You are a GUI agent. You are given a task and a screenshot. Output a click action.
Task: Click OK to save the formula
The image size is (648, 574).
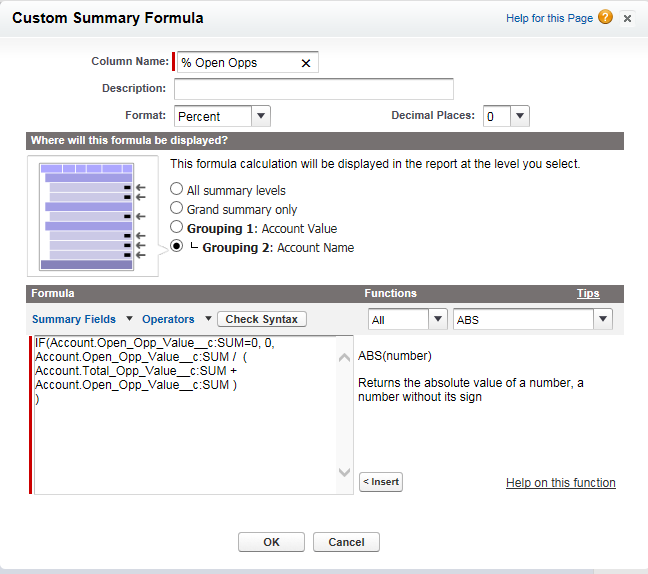coord(271,542)
